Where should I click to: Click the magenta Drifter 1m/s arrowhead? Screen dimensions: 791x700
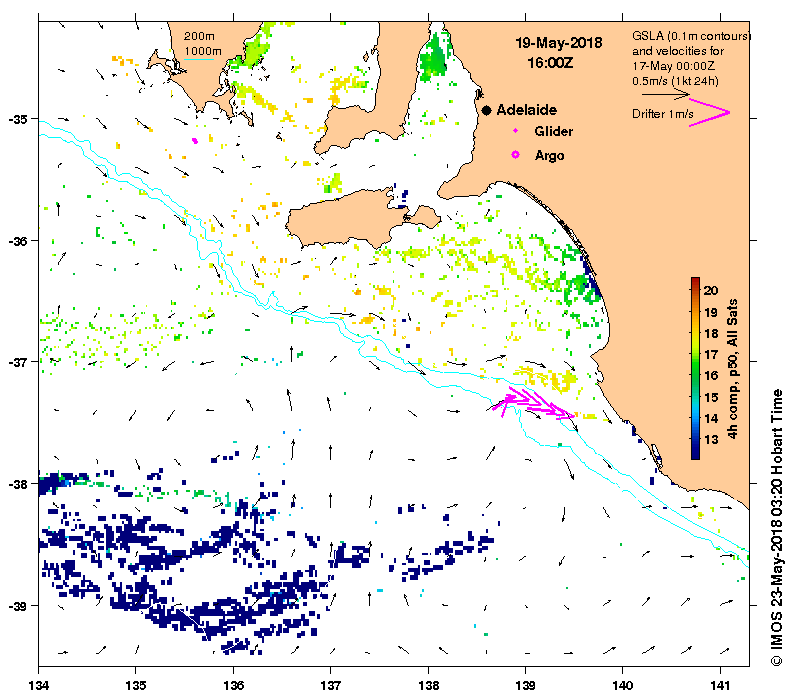pyautogui.click(x=709, y=112)
